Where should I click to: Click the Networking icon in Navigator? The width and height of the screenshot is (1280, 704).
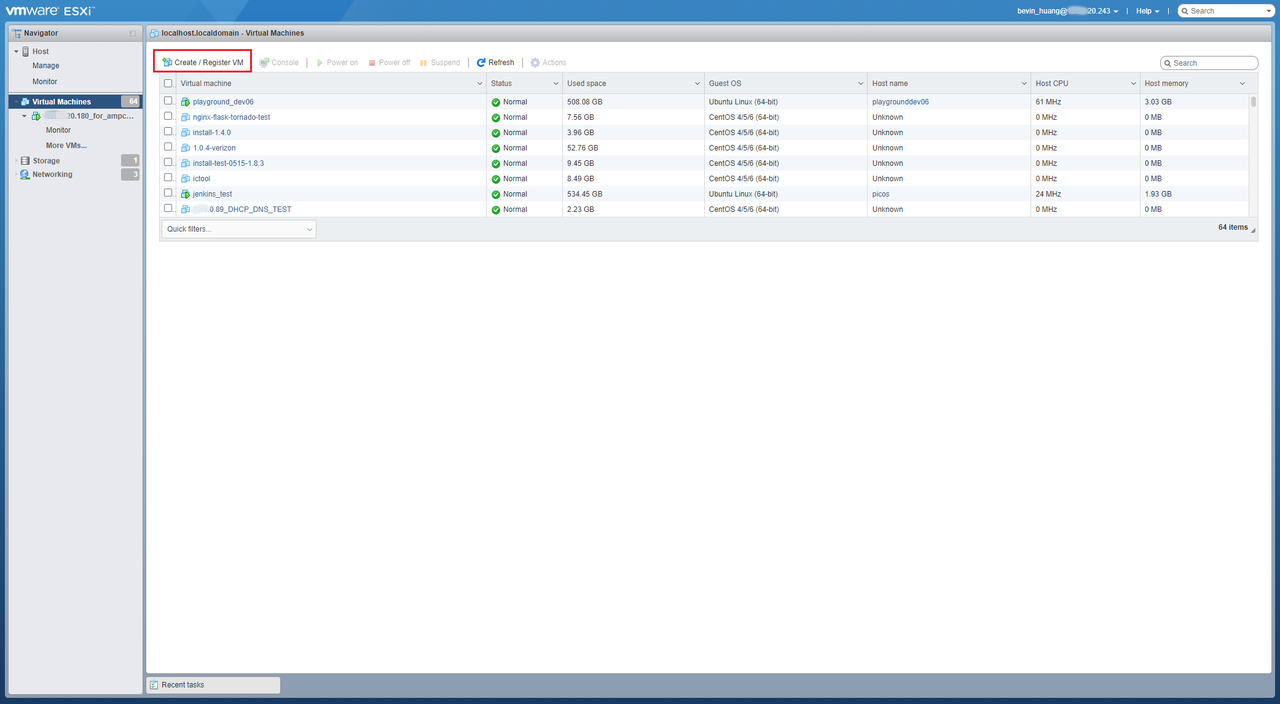coord(25,174)
